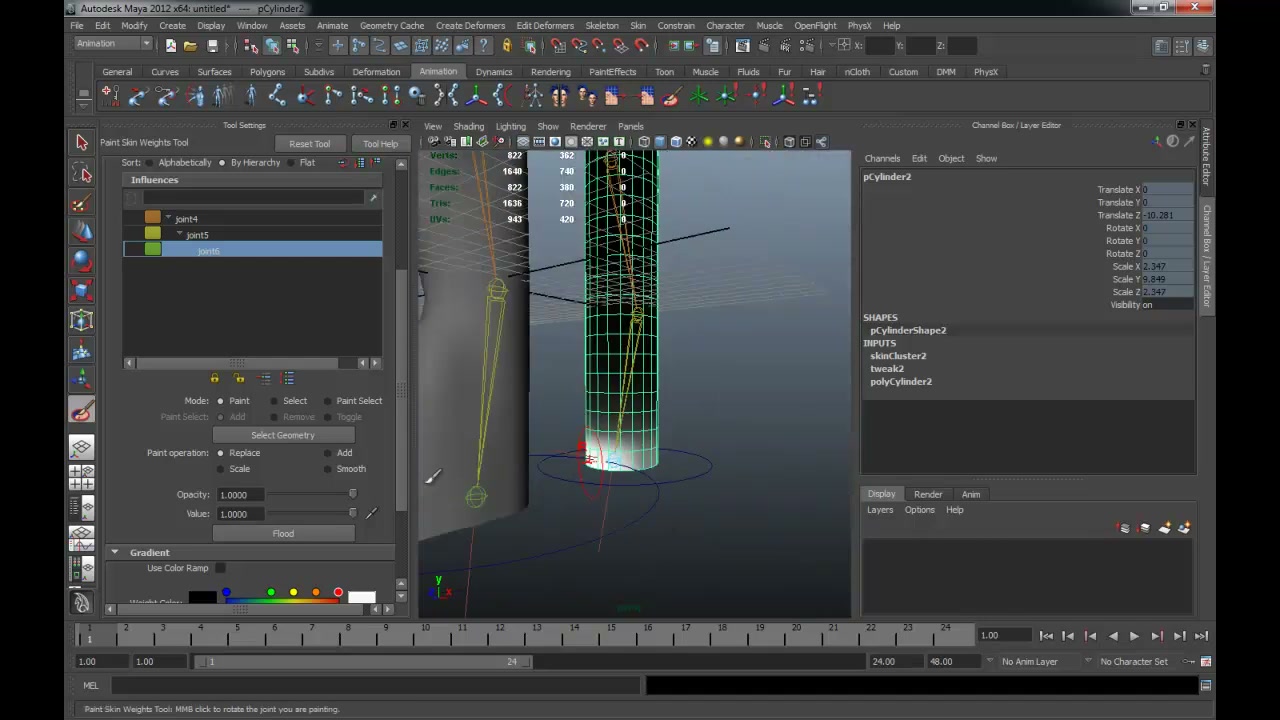Screen dimensions: 1280x720
Task: Open the Script Editor icon bottom right
Action: tap(1206, 686)
